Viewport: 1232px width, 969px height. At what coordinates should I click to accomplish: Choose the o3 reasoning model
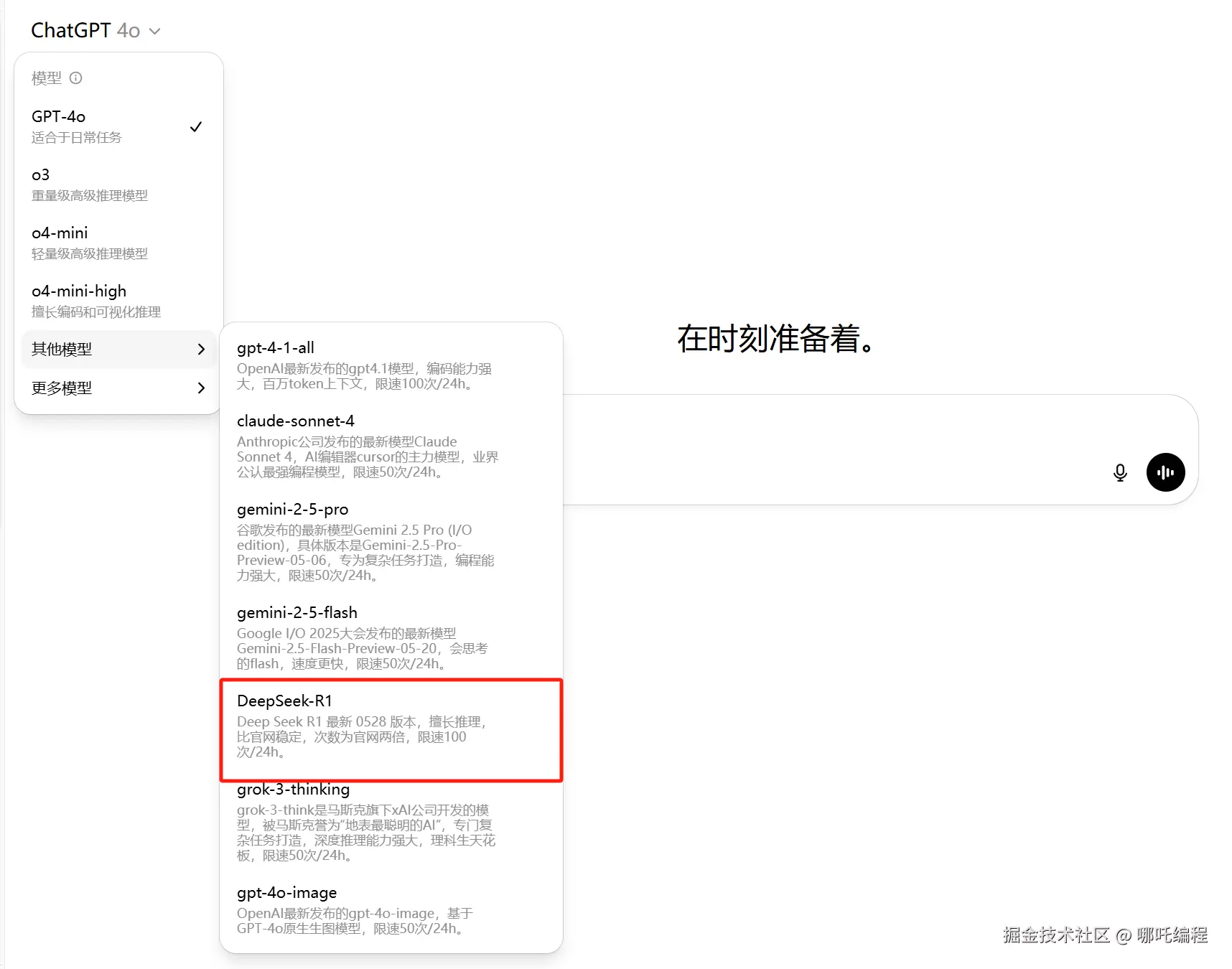[118, 184]
